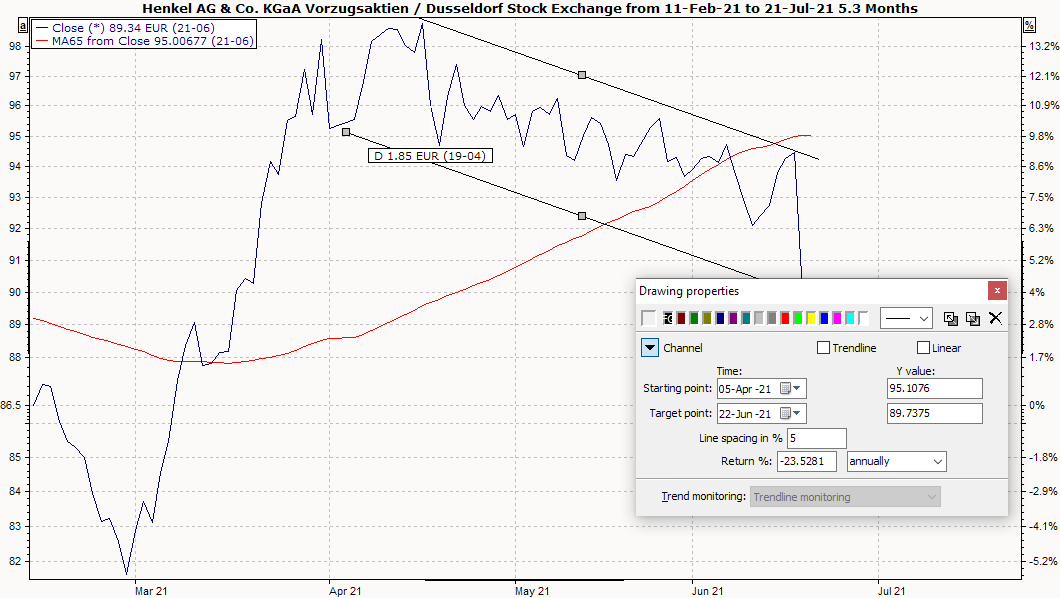Select the red color swatch

786,318
